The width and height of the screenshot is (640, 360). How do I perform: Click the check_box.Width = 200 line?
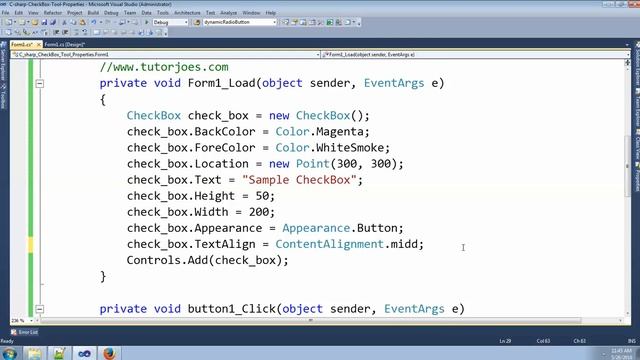coord(201,212)
